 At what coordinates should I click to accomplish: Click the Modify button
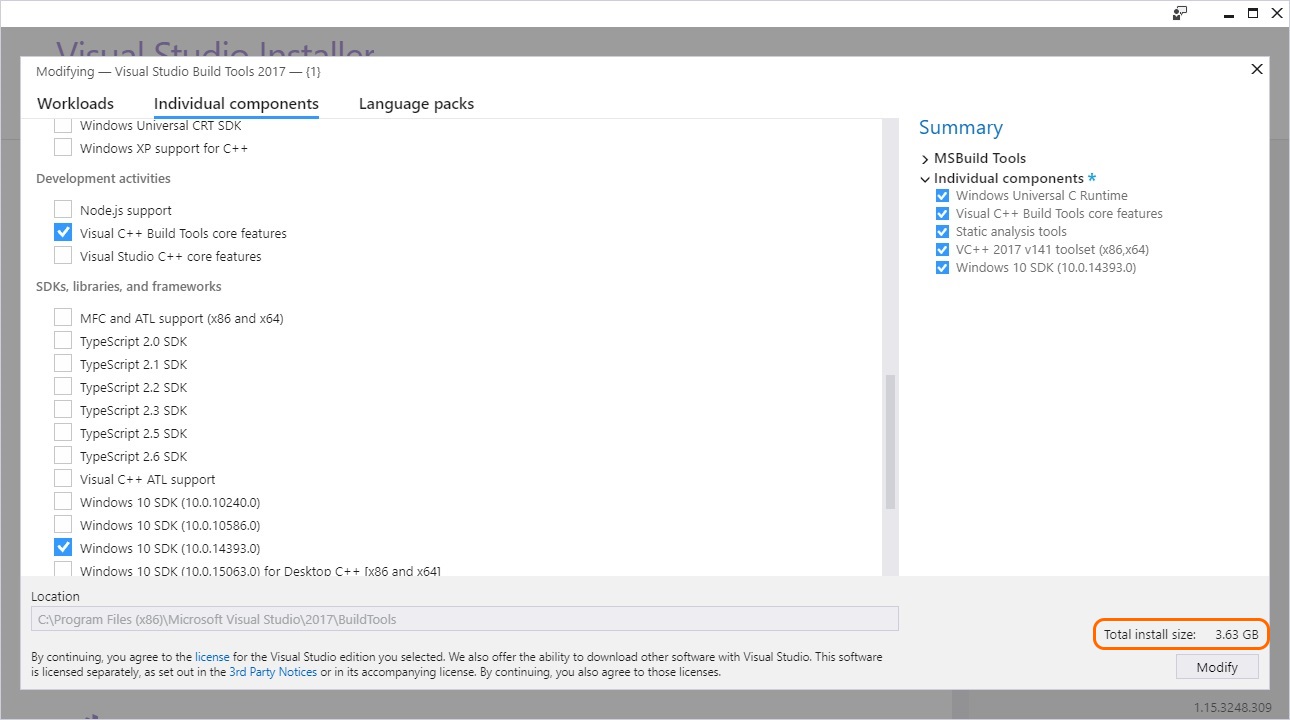1217,666
